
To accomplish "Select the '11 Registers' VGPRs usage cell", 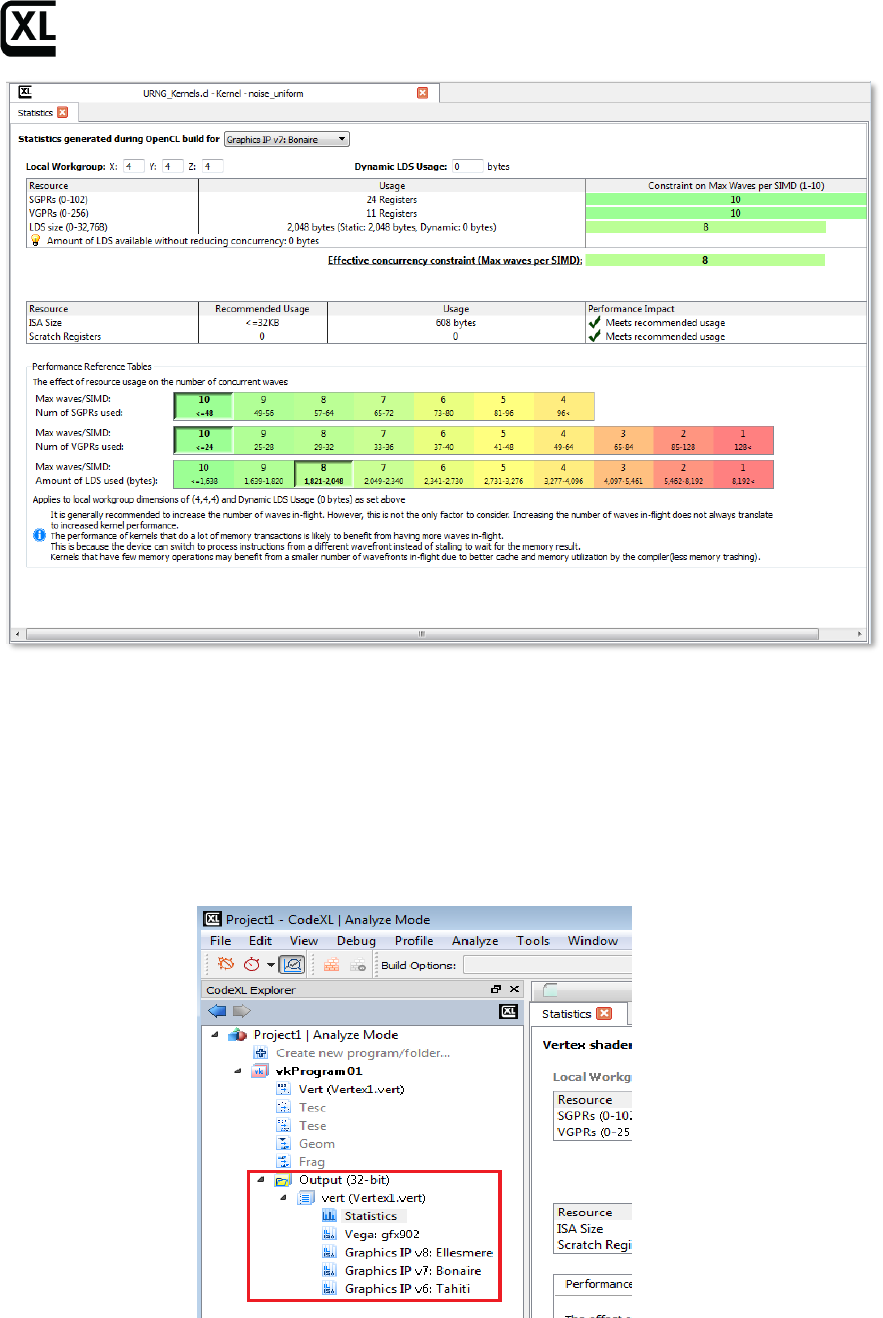I will [392, 213].
